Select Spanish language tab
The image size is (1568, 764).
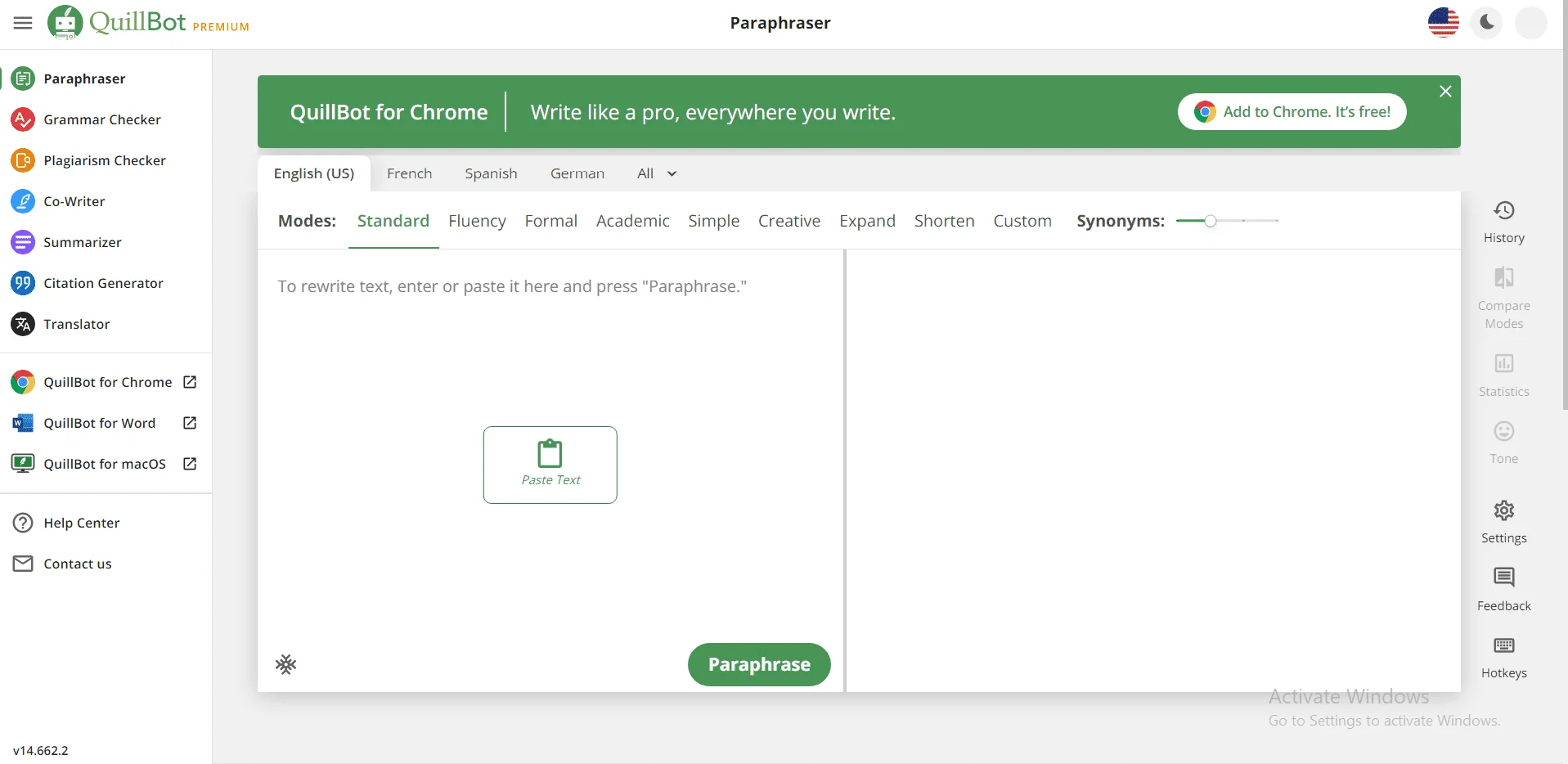491,173
